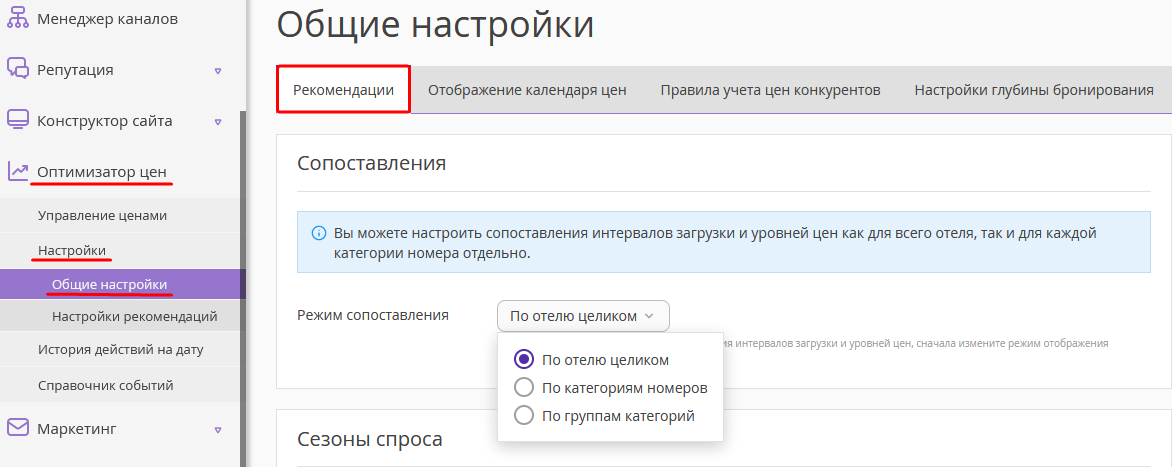Switch to the Рекомендации tab
Image resolution: width=1172 pixels, height=467 pixels.
tap(343, 90)
